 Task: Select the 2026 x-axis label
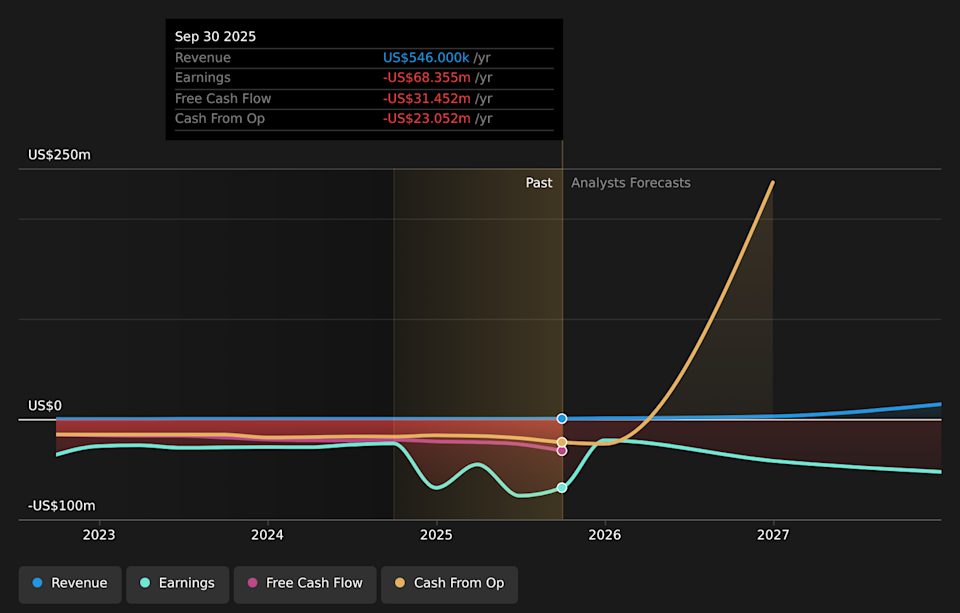604,535
